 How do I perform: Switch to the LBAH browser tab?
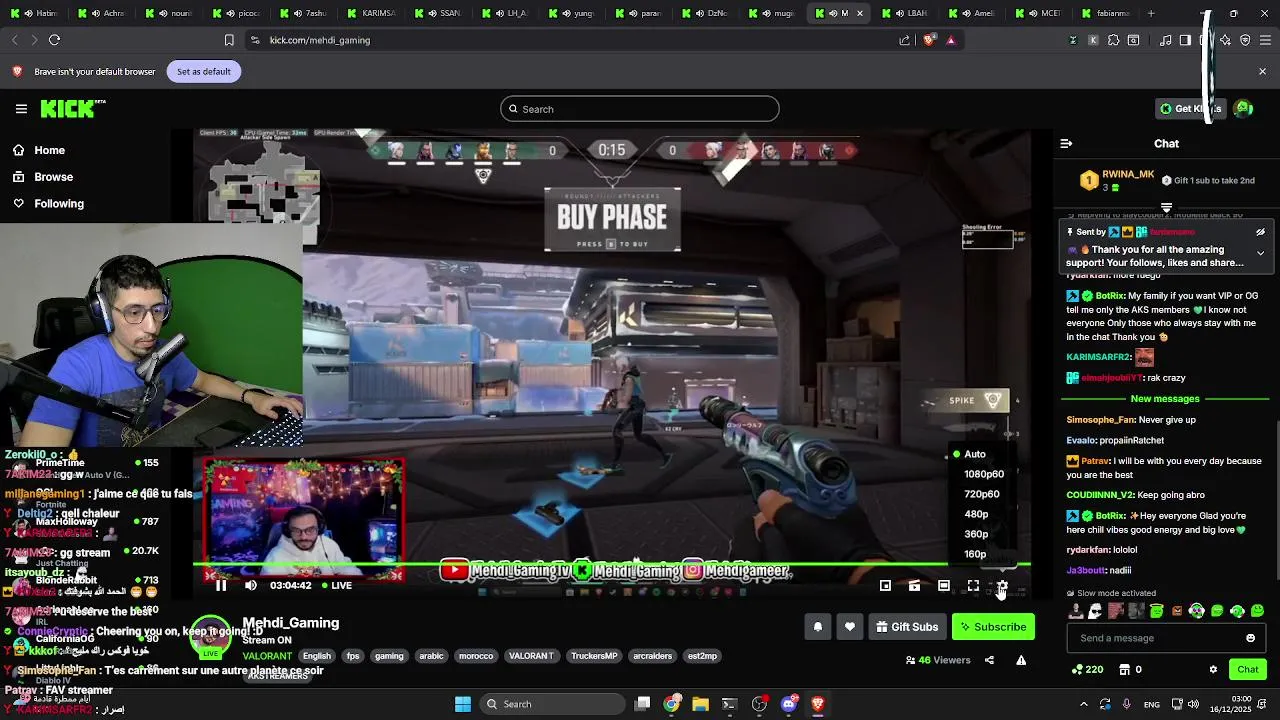click(906, 14)
